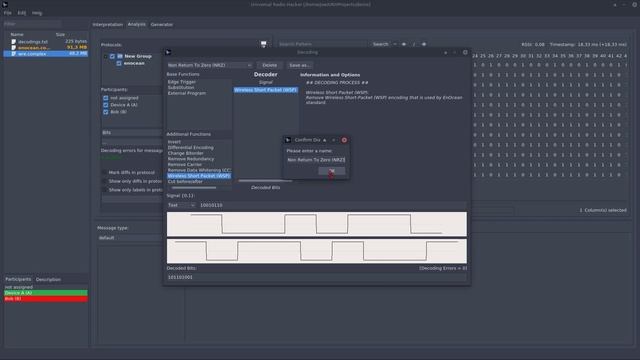Screen dimensions: 640x360
Task: Open the Non Return To Zero decoding dropdown
Action: pos(209,65)
